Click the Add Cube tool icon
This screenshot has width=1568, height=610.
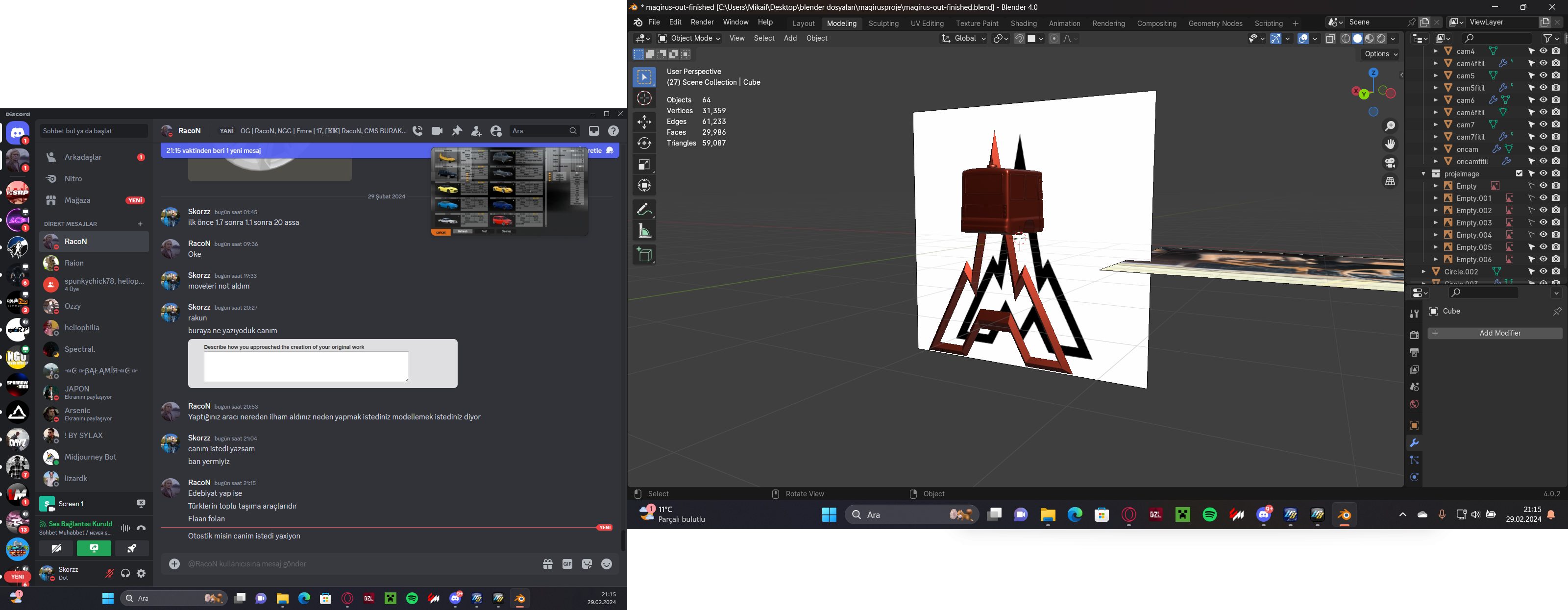(644, 254)
